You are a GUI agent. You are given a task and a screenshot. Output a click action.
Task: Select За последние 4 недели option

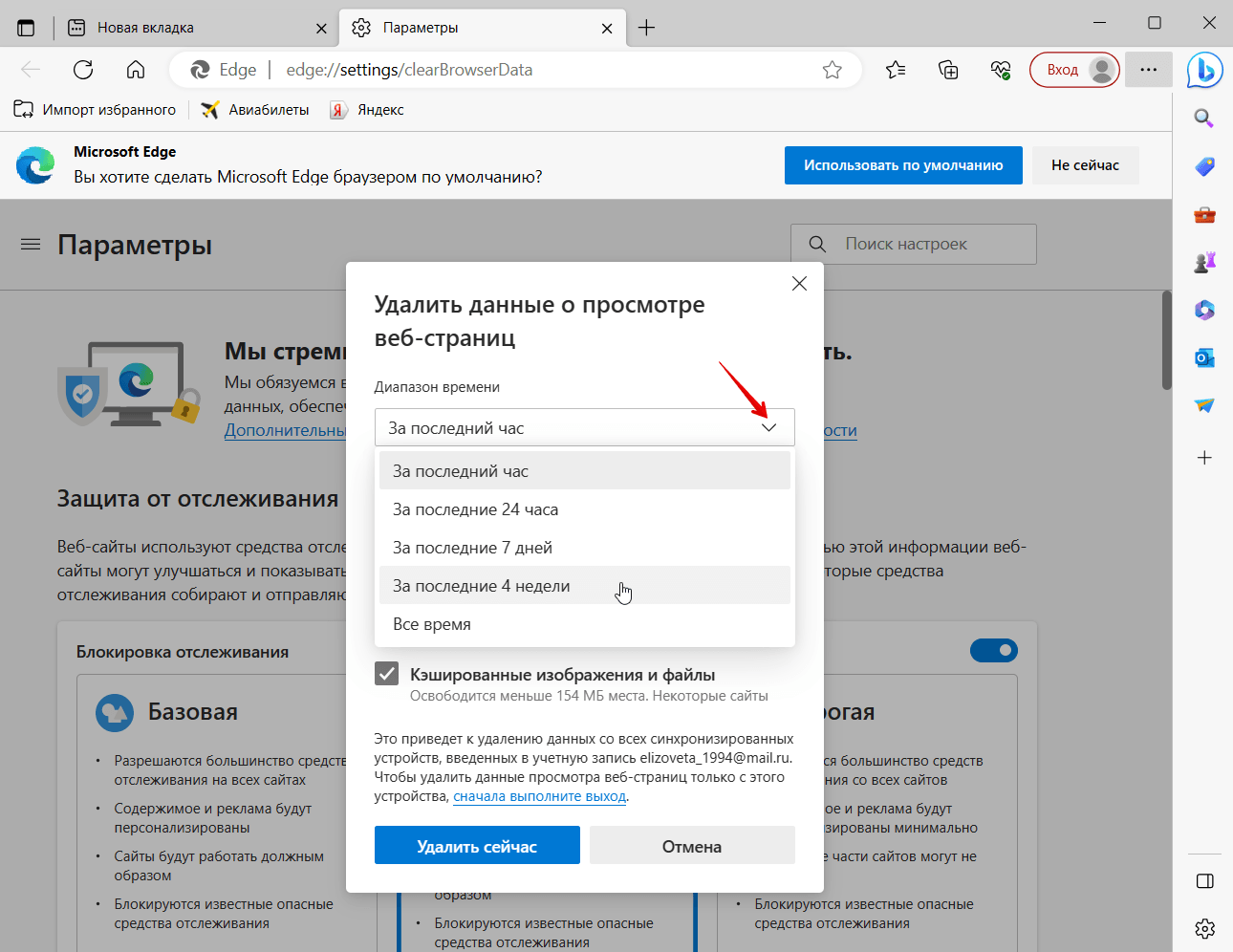585,585
